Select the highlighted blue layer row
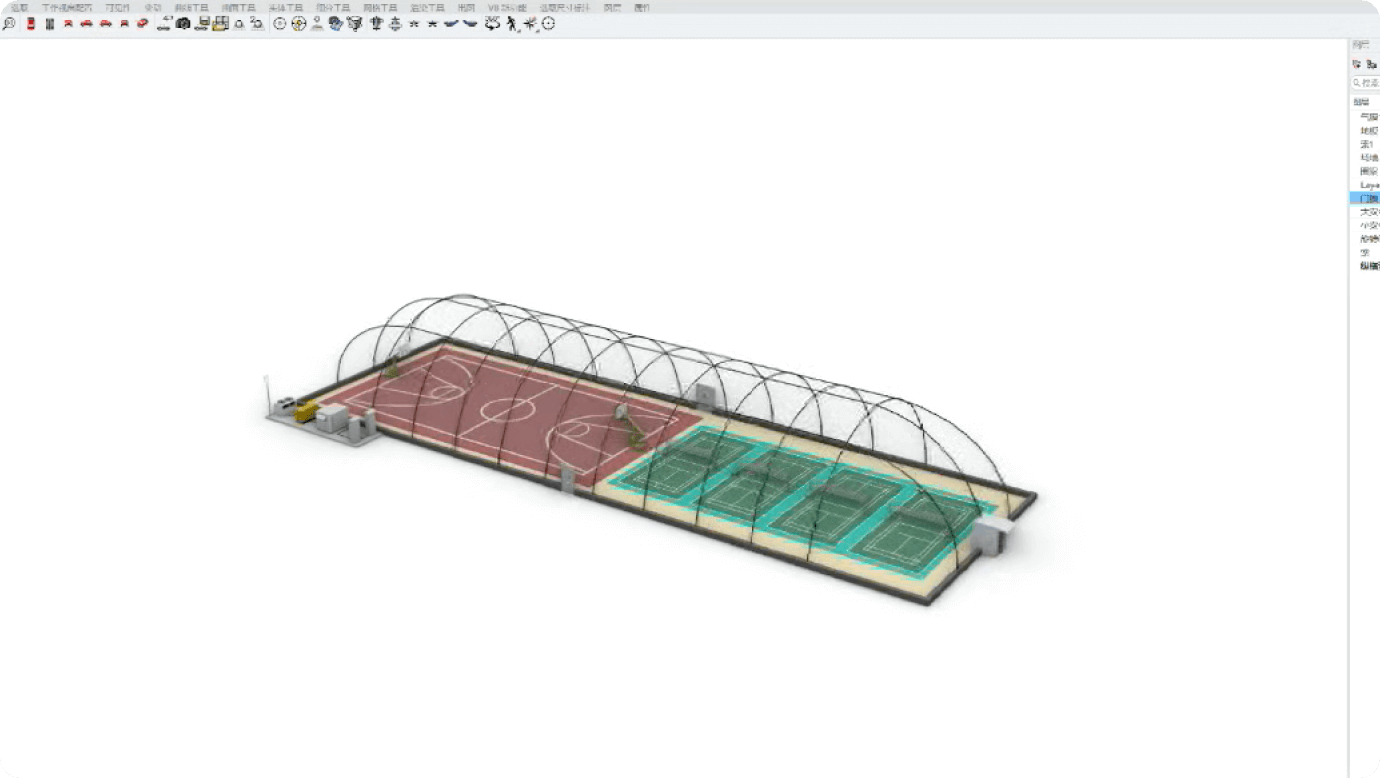The image size is (1380, 778). (1365, 198)
